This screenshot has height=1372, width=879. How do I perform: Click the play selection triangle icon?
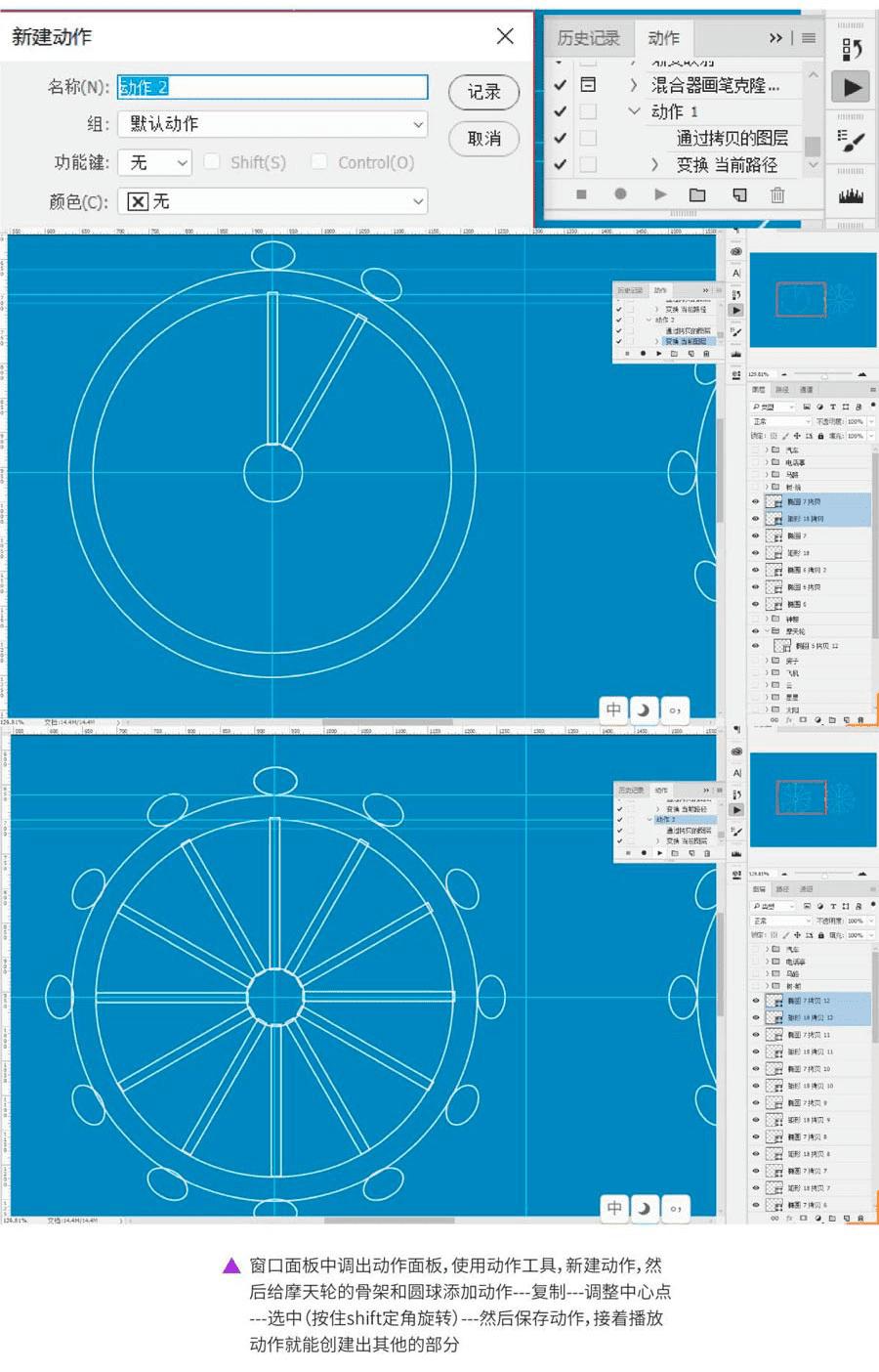[660, 194]
